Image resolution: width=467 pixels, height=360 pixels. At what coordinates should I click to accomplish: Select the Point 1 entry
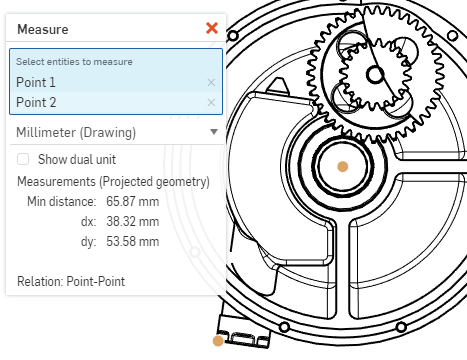pos(116,82)
